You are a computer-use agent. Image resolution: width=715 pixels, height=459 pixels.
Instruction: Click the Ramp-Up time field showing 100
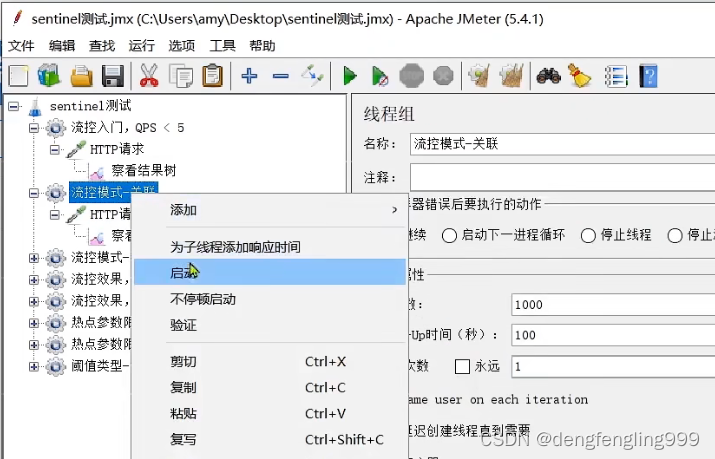click(x=613, y=335)
